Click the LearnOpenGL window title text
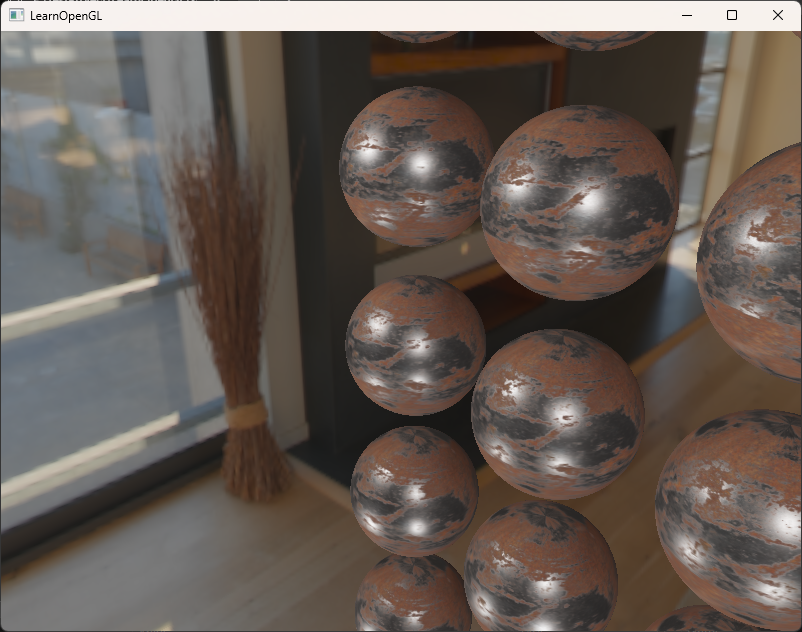Viewport: 802px width, 632px height. tap(66, 16)
